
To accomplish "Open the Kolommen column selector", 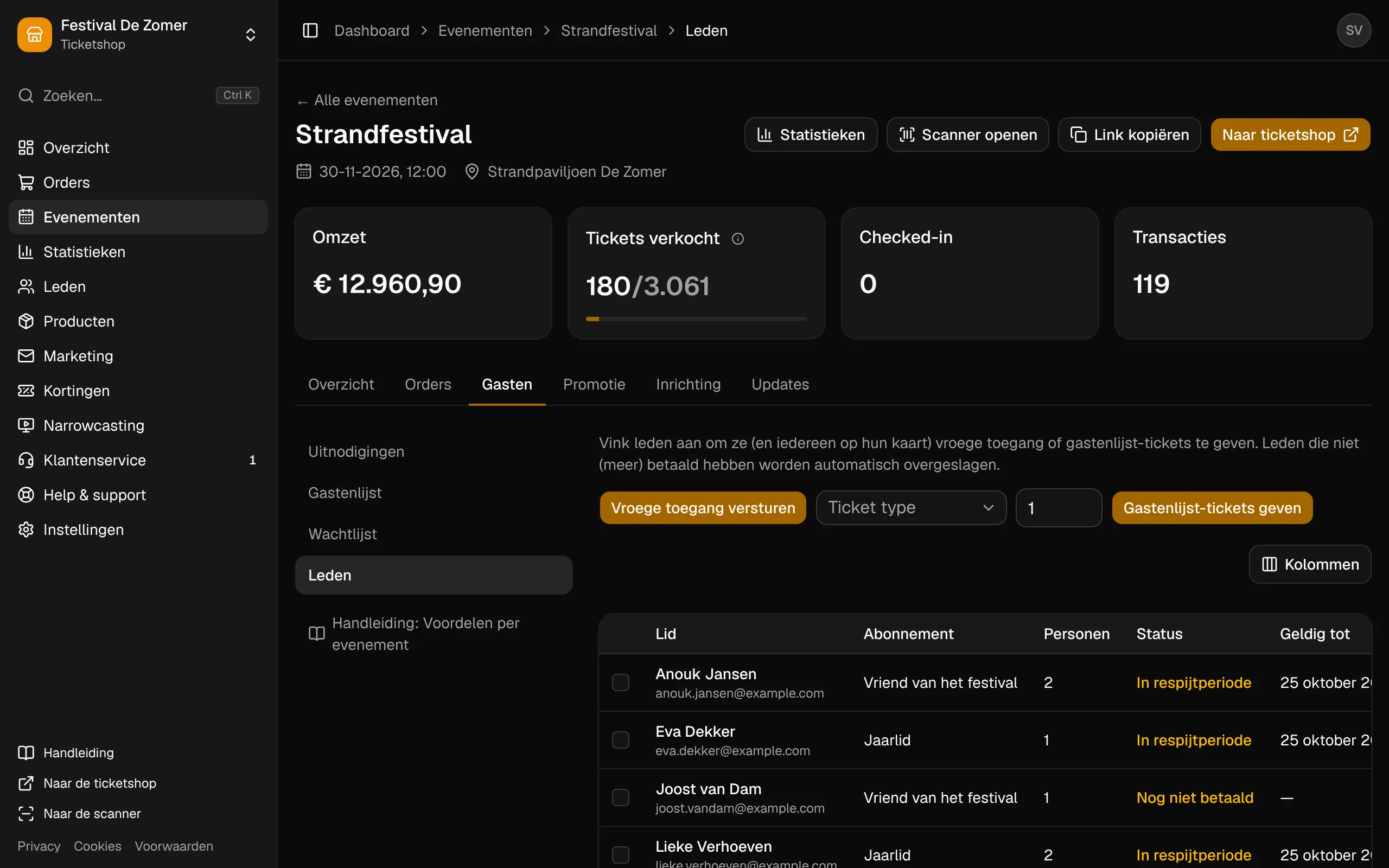I will pos(1310,564).
